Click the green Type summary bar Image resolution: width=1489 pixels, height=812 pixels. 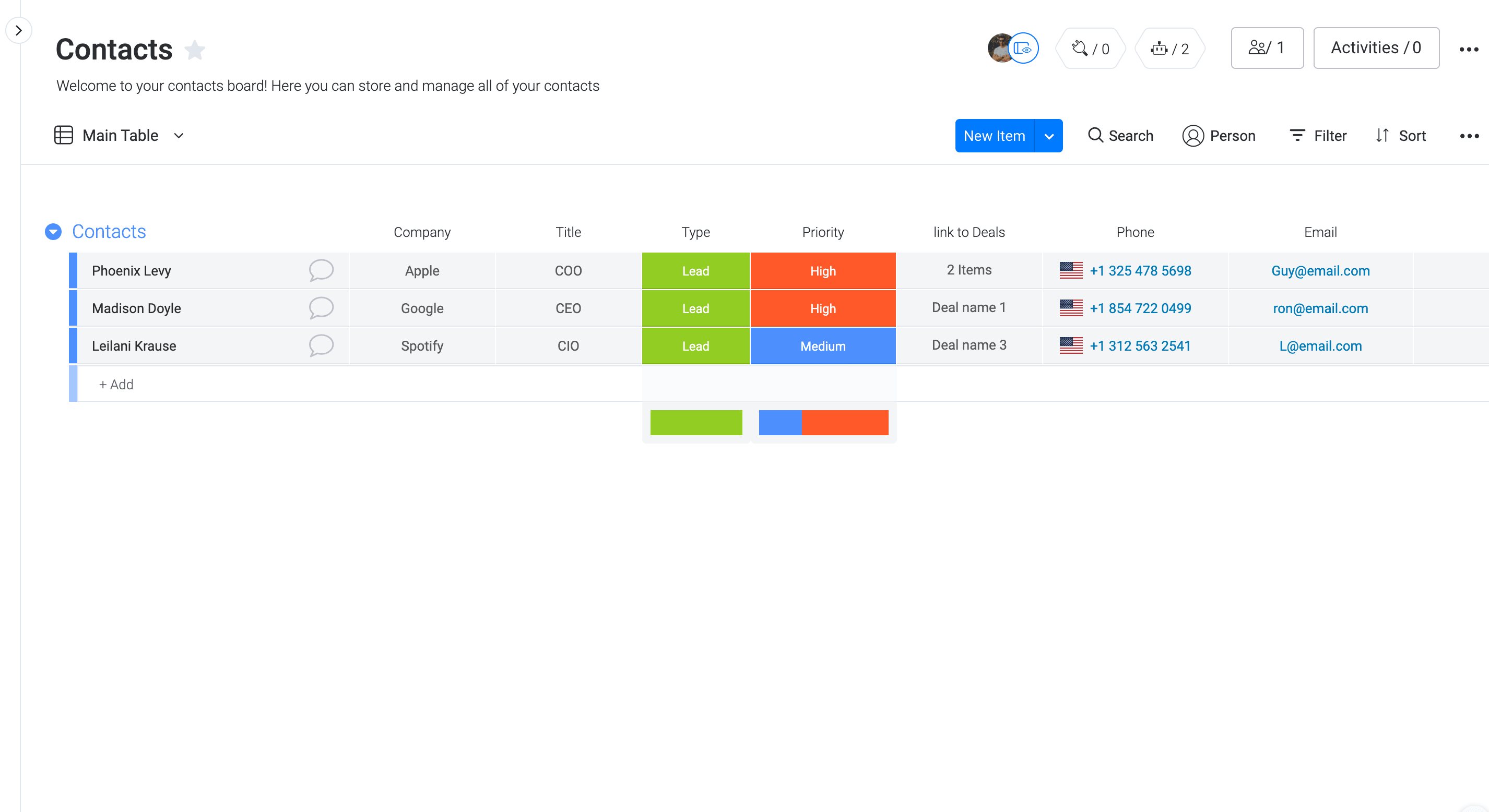(696, 423)
